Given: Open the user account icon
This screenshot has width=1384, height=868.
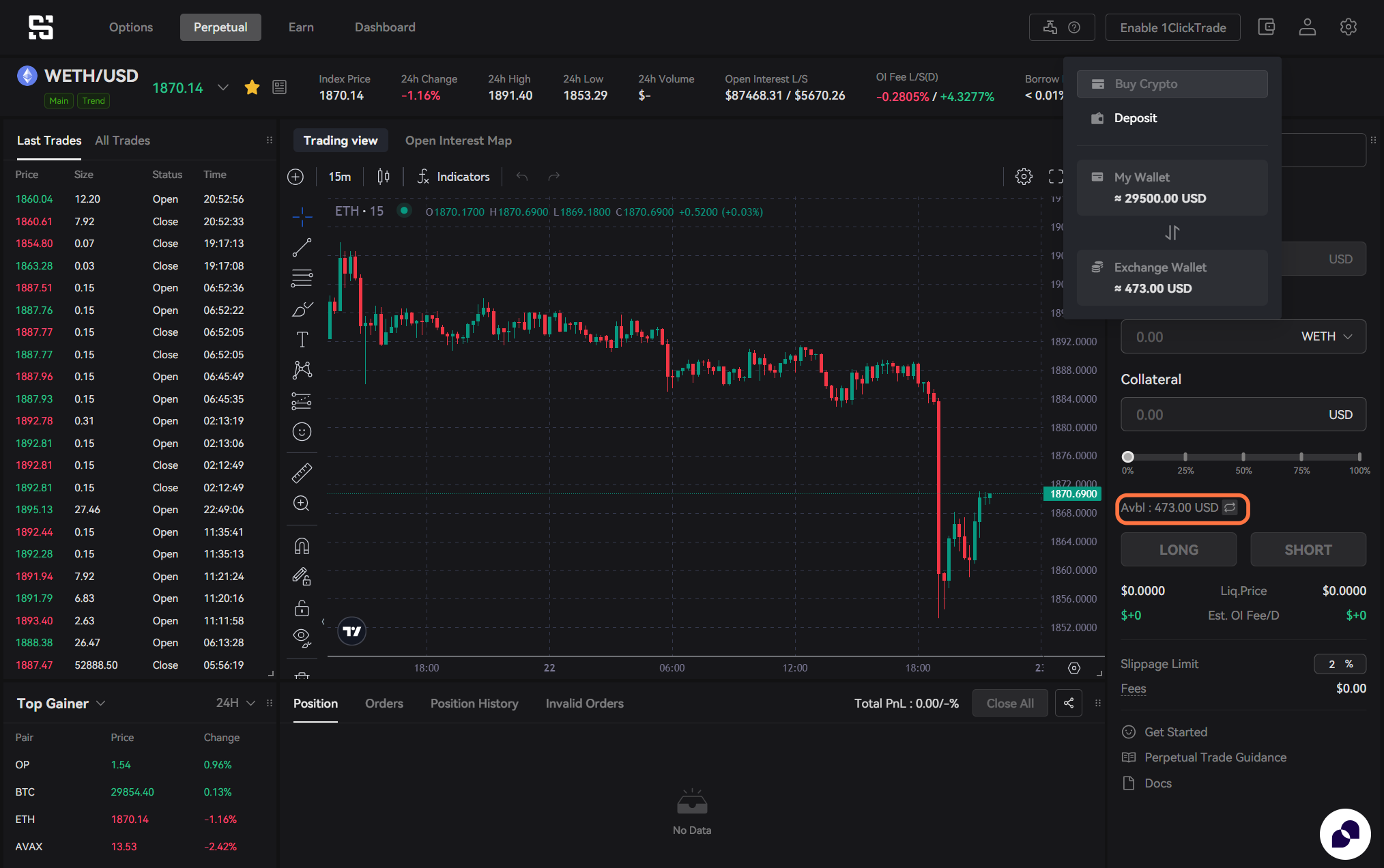Looking at the screenshot, I should (x=1308, y=27).
